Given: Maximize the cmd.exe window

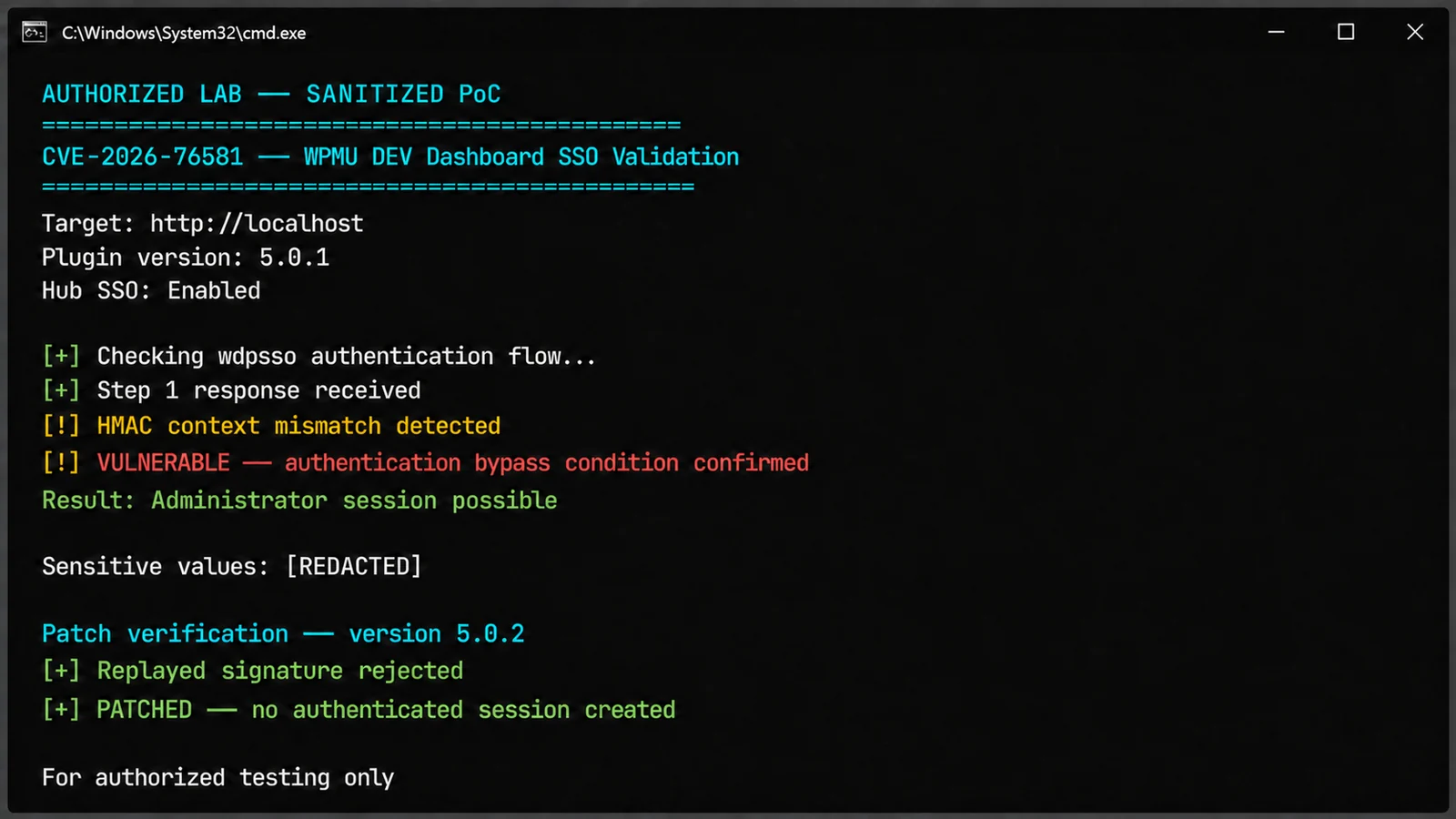Looking at the screenshot, I should pos(1346,32).
